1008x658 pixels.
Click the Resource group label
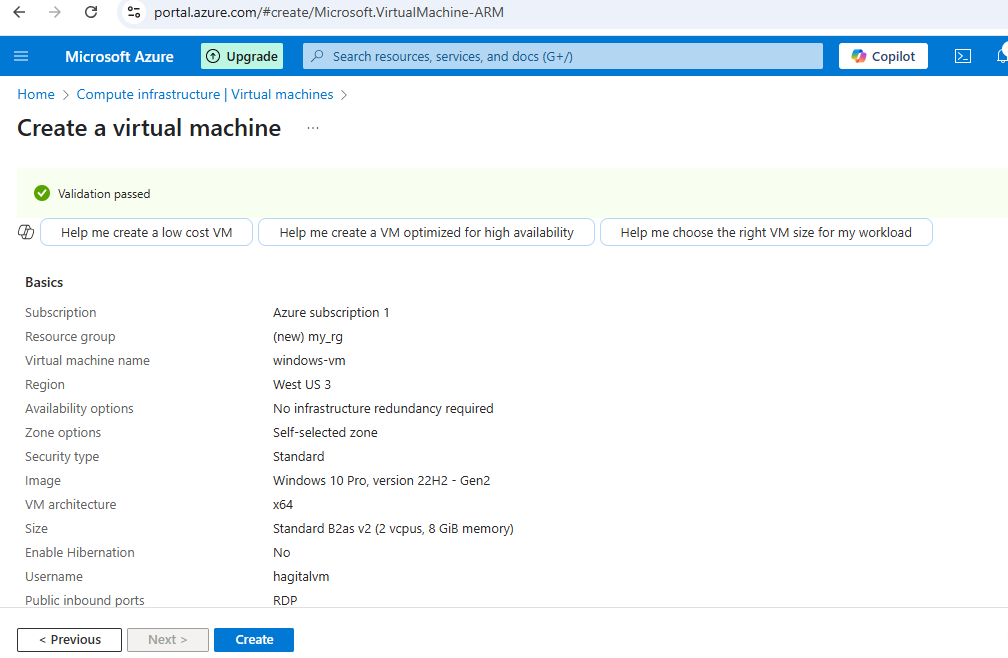(x=70, y=337)
